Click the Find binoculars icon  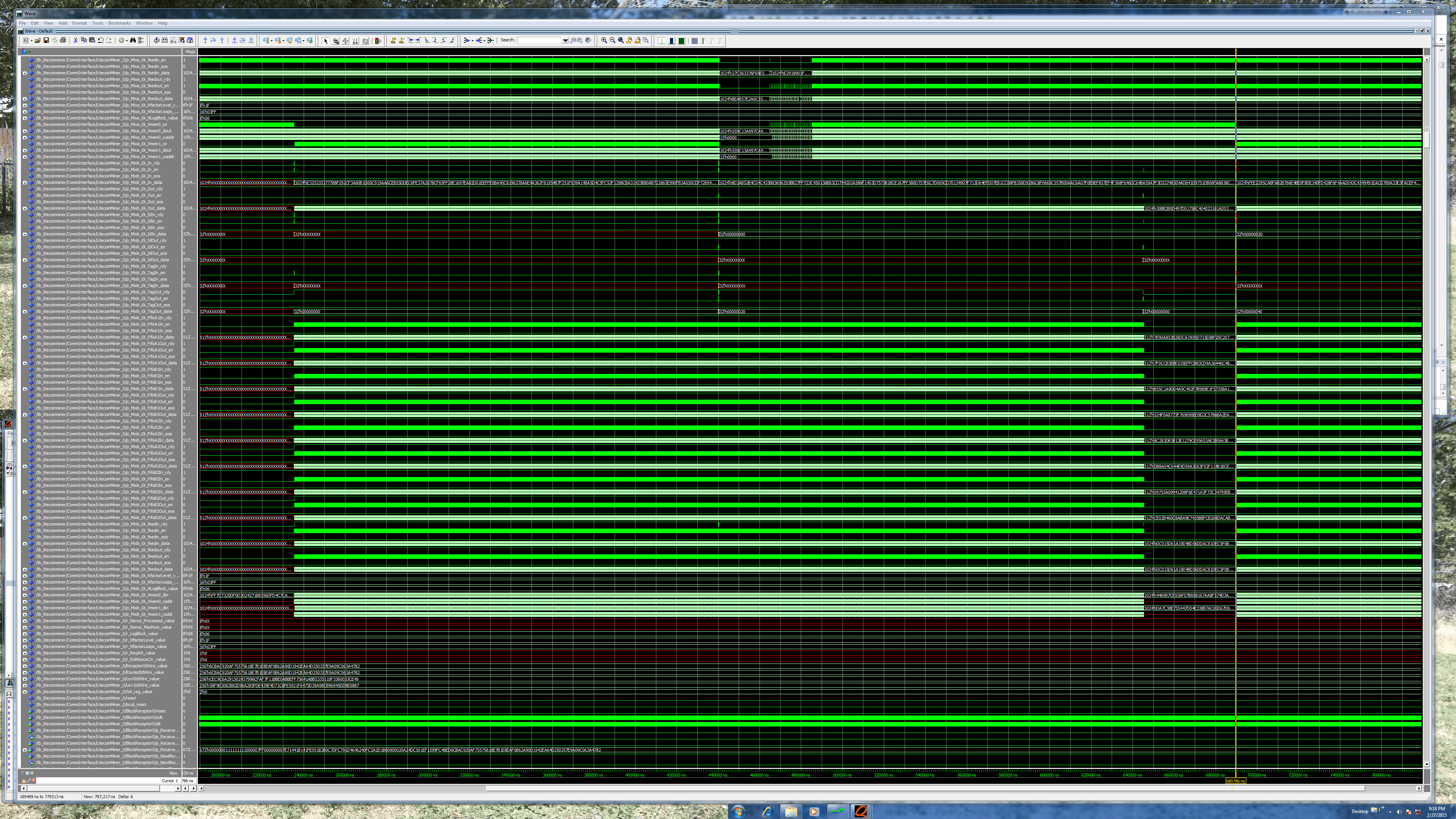point(133,40)
